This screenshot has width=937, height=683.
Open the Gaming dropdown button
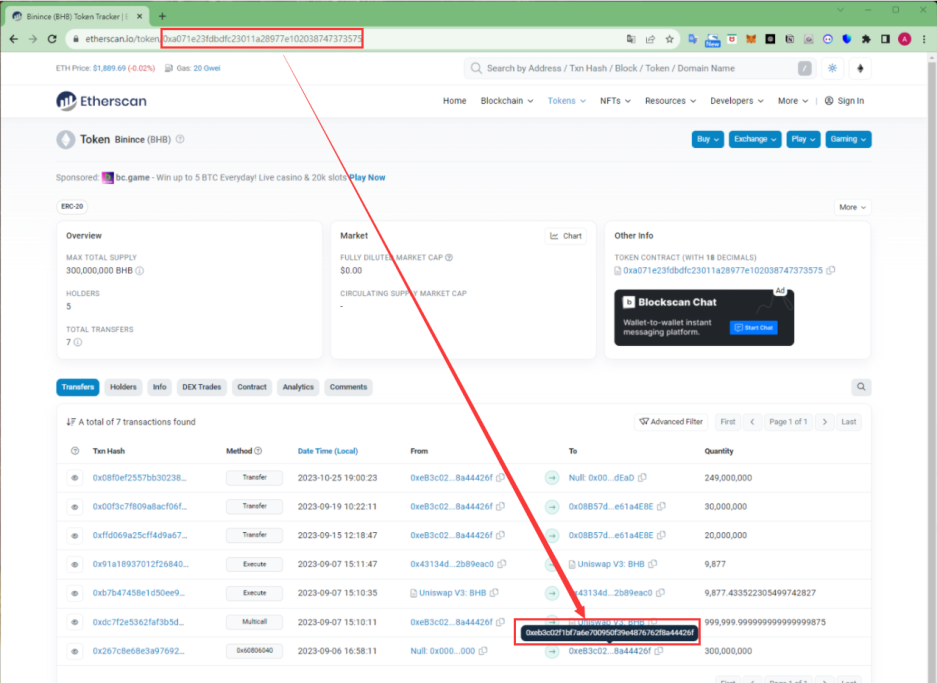coord(848,139)
